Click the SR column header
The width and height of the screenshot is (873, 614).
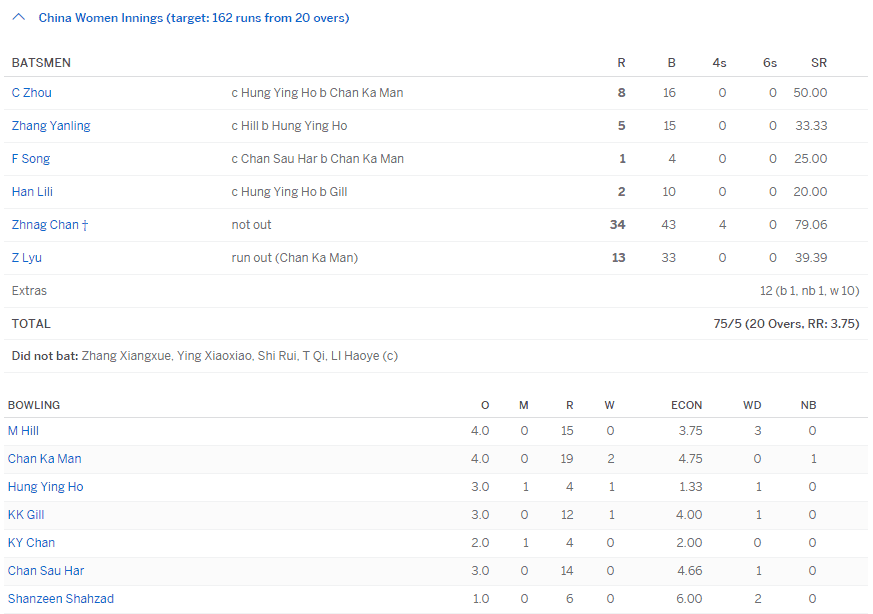(x=818, y=63)
